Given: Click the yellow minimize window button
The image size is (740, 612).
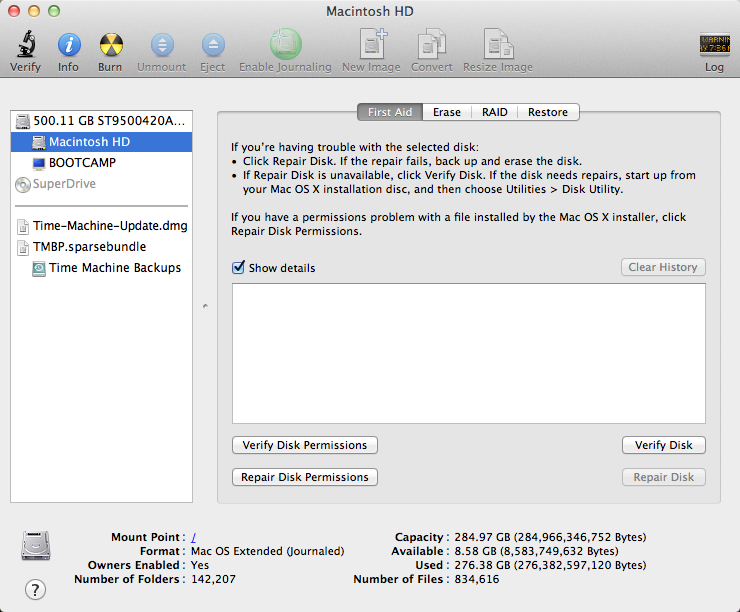Looking at the screenshot, I should [34, 10].
